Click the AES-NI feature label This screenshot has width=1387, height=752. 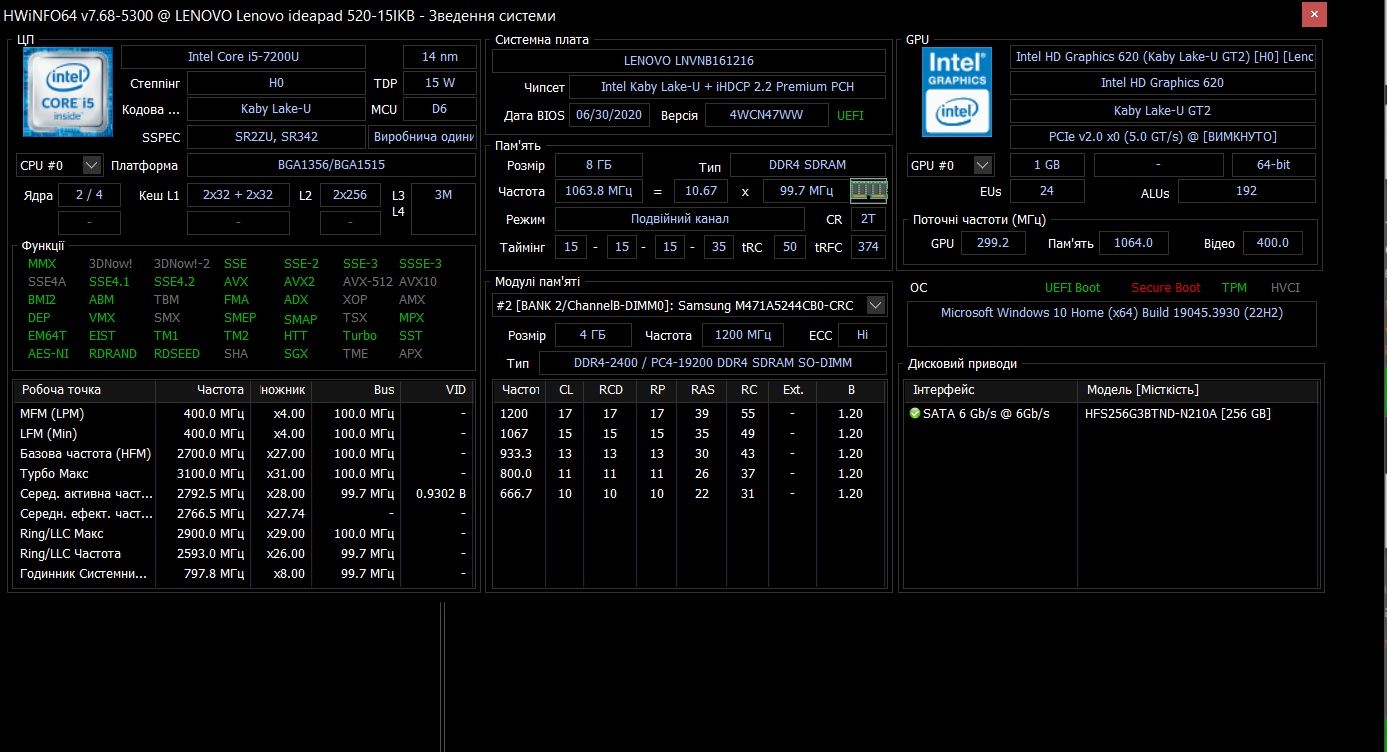(x=48, y=354)
